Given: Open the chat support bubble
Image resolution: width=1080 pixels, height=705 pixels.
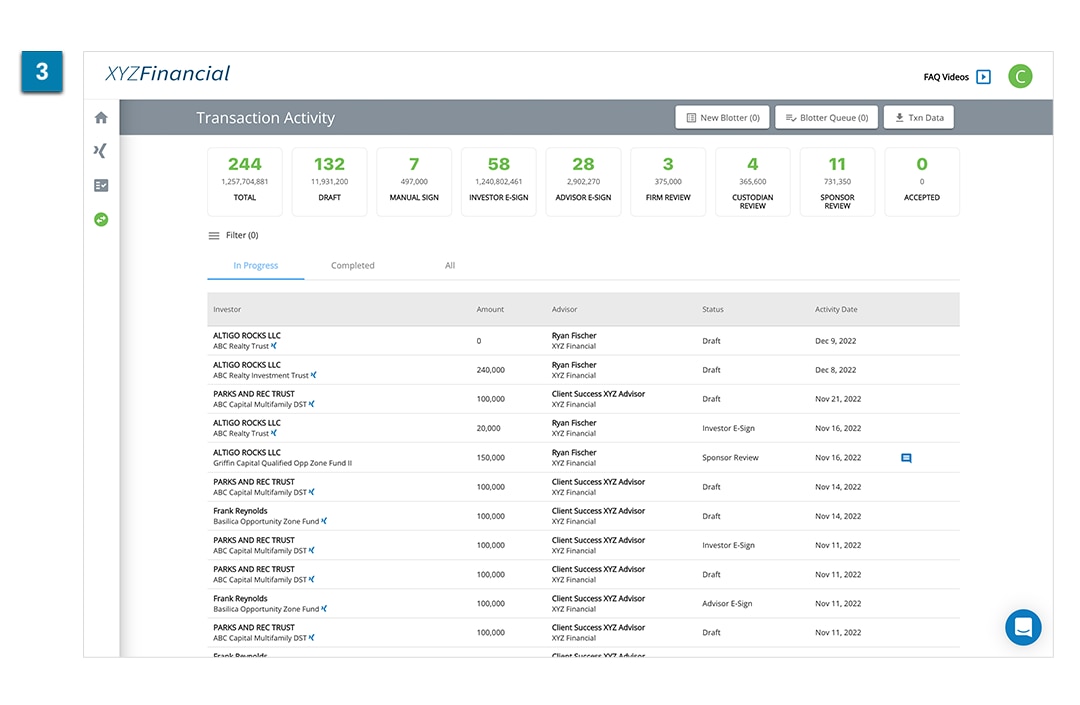Looking at the screenshot, I should [x=1023, y=627].
